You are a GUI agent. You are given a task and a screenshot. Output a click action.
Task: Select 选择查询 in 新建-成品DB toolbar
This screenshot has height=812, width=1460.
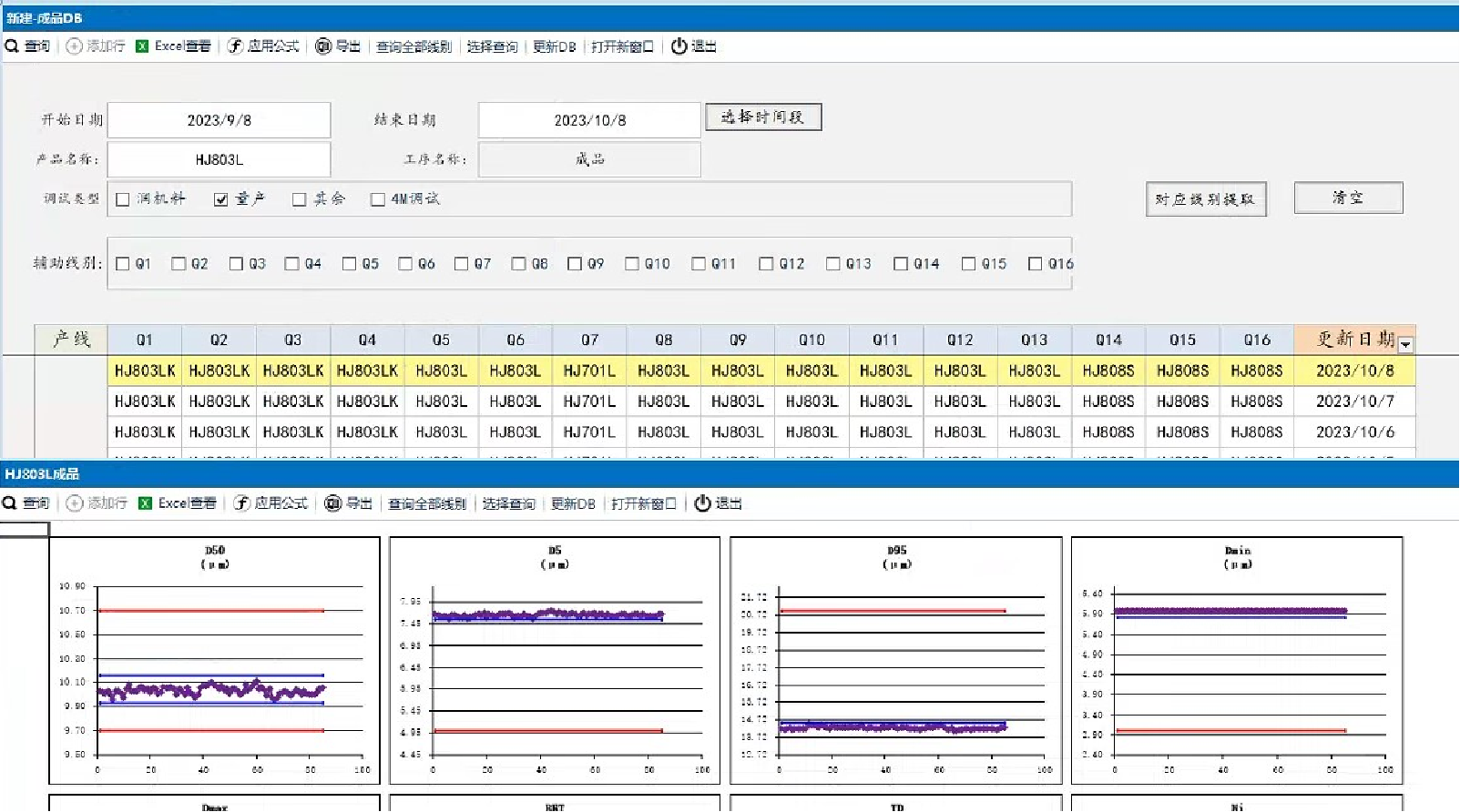(492, 46)
